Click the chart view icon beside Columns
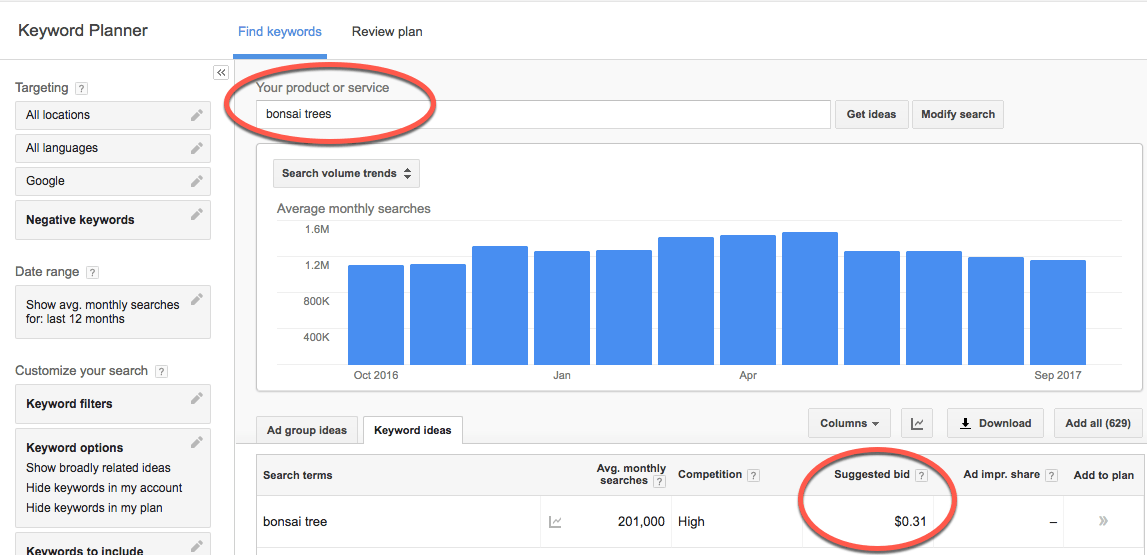The image size is (1147, 555). pyautogui.click(x=917, y=423)
